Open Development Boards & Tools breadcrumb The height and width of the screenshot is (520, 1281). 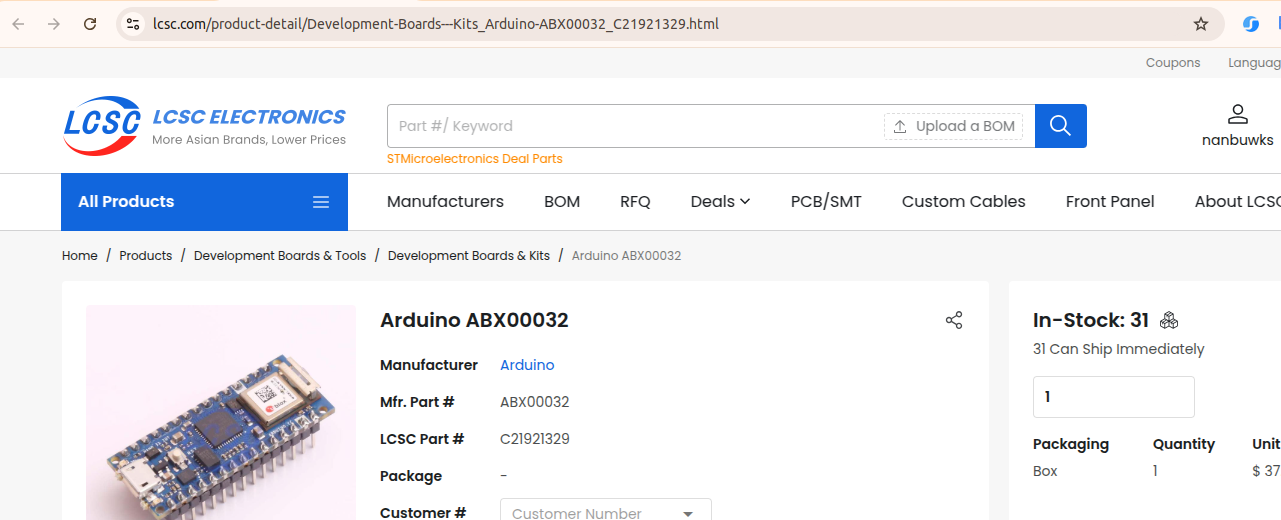(280, 256)
